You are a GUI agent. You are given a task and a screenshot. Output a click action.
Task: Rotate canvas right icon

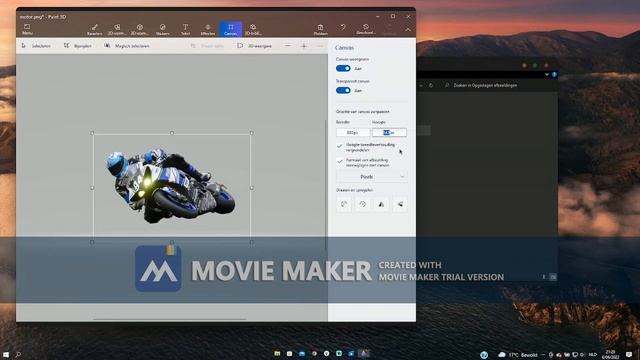coord(362,204)
